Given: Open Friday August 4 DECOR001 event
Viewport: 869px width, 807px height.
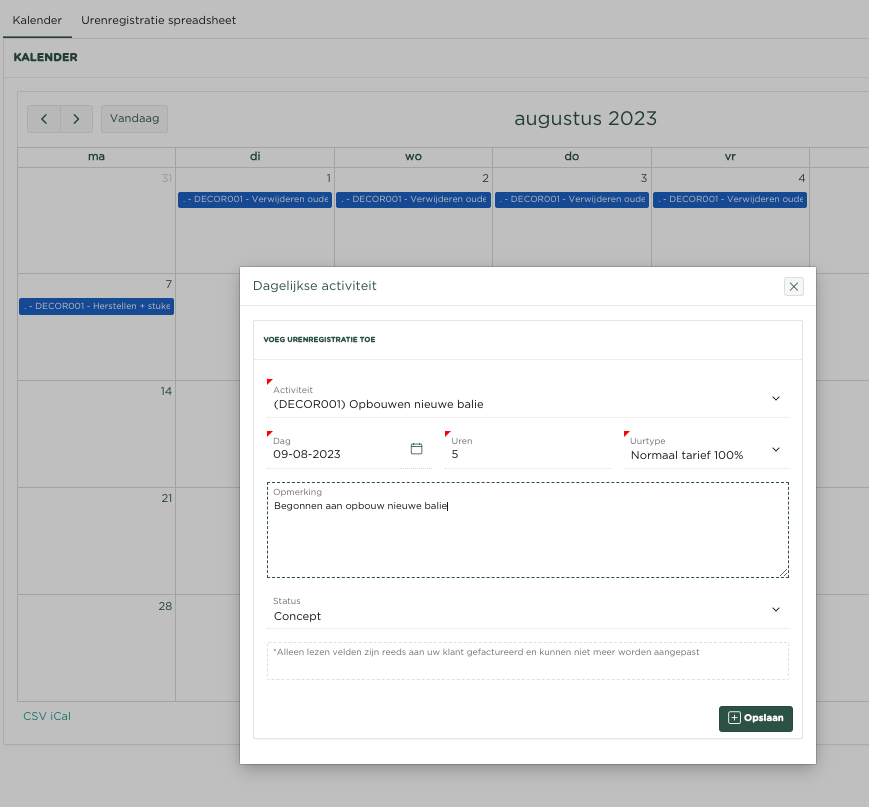Looking at the screenshot, I should [730, 200].
